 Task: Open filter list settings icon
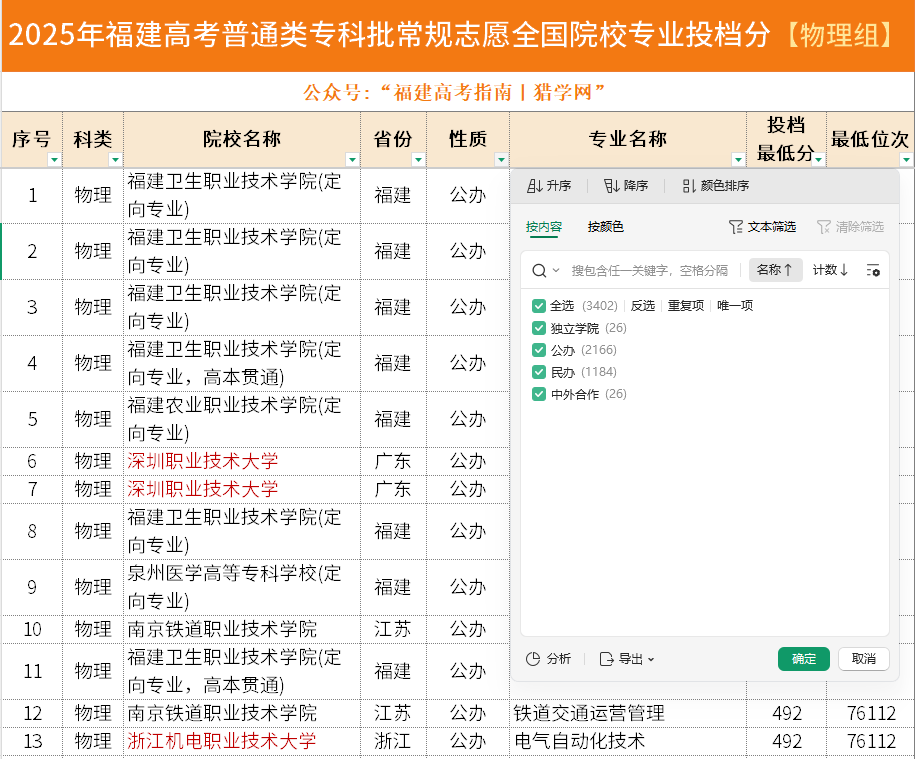click(x=873, y=270)
